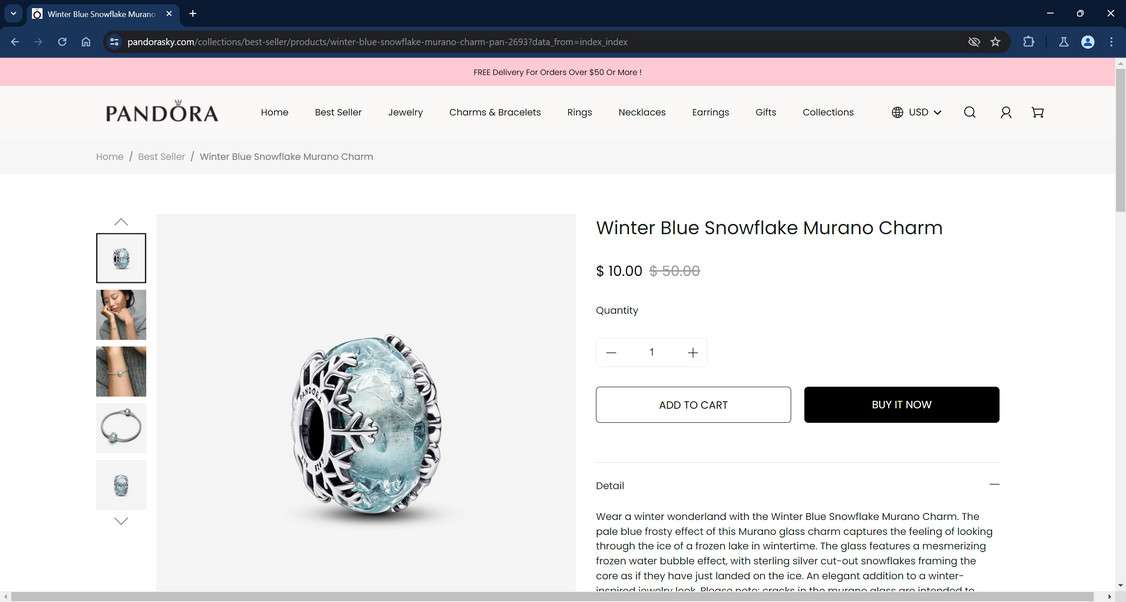Open Charms & Bracelets menu
The image size is (1126, 602).
coord(495,112)
